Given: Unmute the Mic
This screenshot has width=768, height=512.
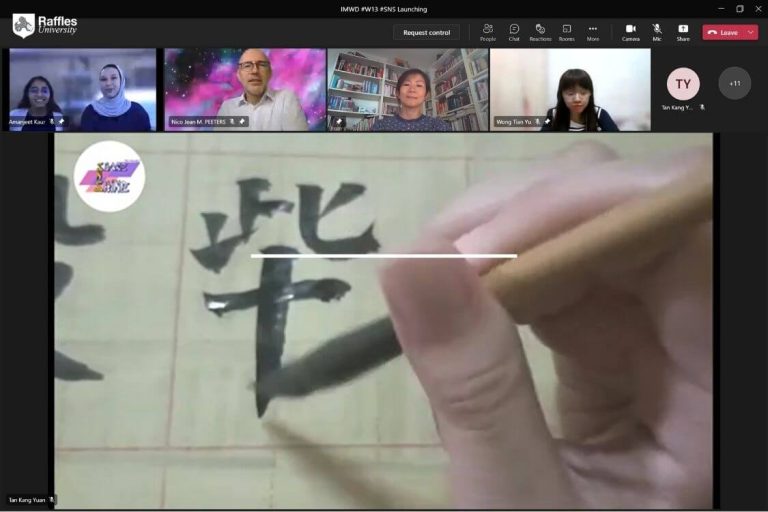Looking at the screenshot, I should (657, 31).
